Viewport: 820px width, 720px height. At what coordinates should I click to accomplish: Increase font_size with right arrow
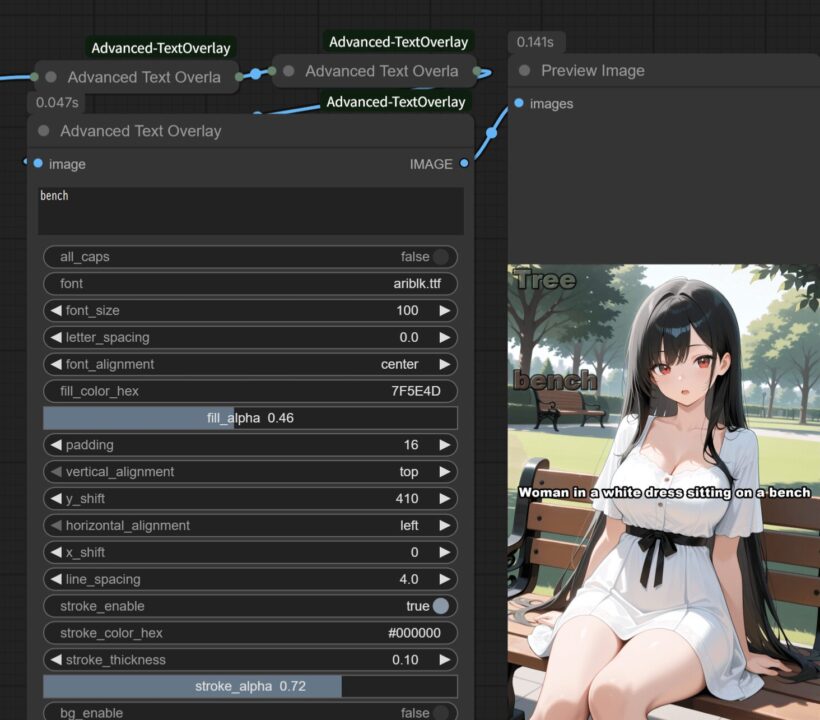[445, 311]
